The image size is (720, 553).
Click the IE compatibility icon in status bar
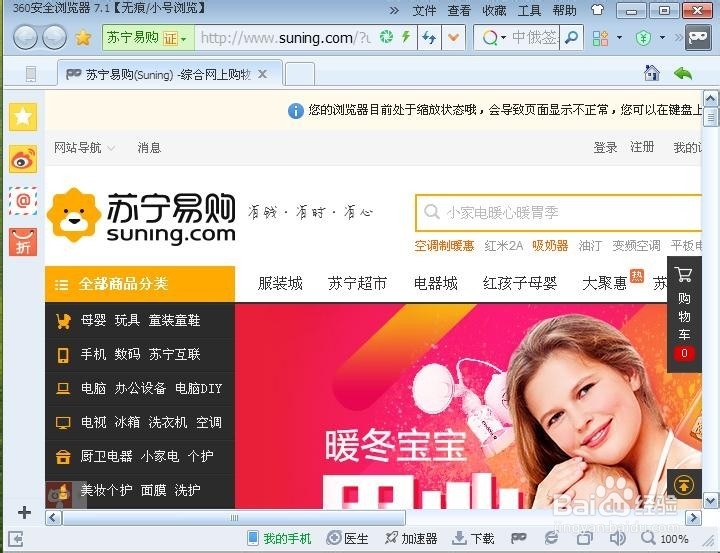(x=551, y=538)
